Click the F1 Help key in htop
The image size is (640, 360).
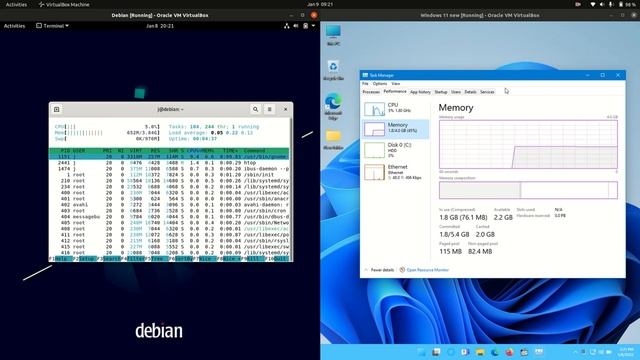tap(60, 259)
